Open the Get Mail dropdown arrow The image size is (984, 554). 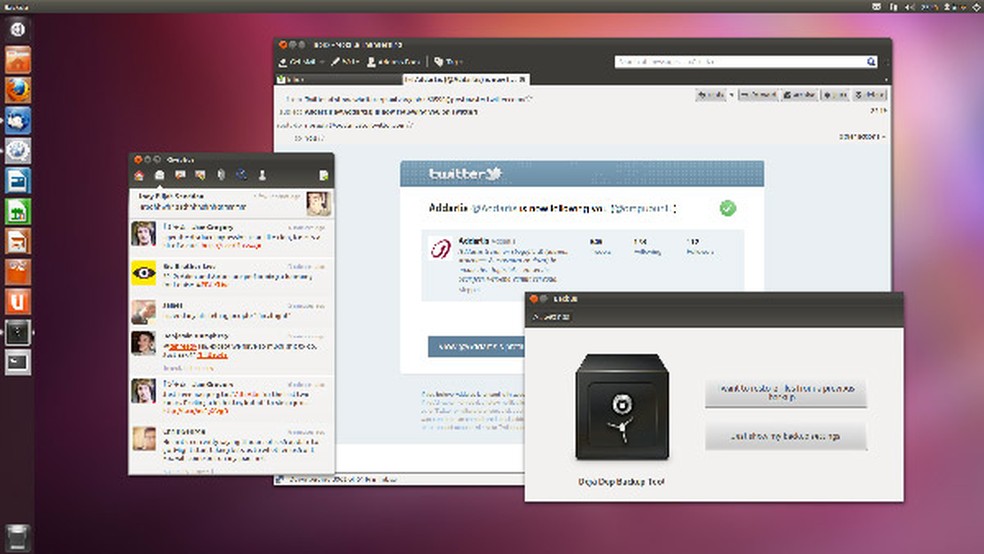[x=322, y=61]
